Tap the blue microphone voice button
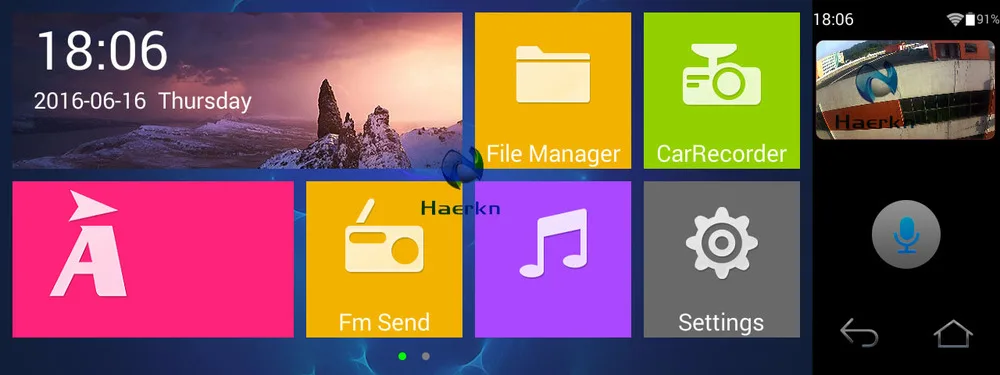Viewport: 1000px width, 375px height. tap(906, 234)
